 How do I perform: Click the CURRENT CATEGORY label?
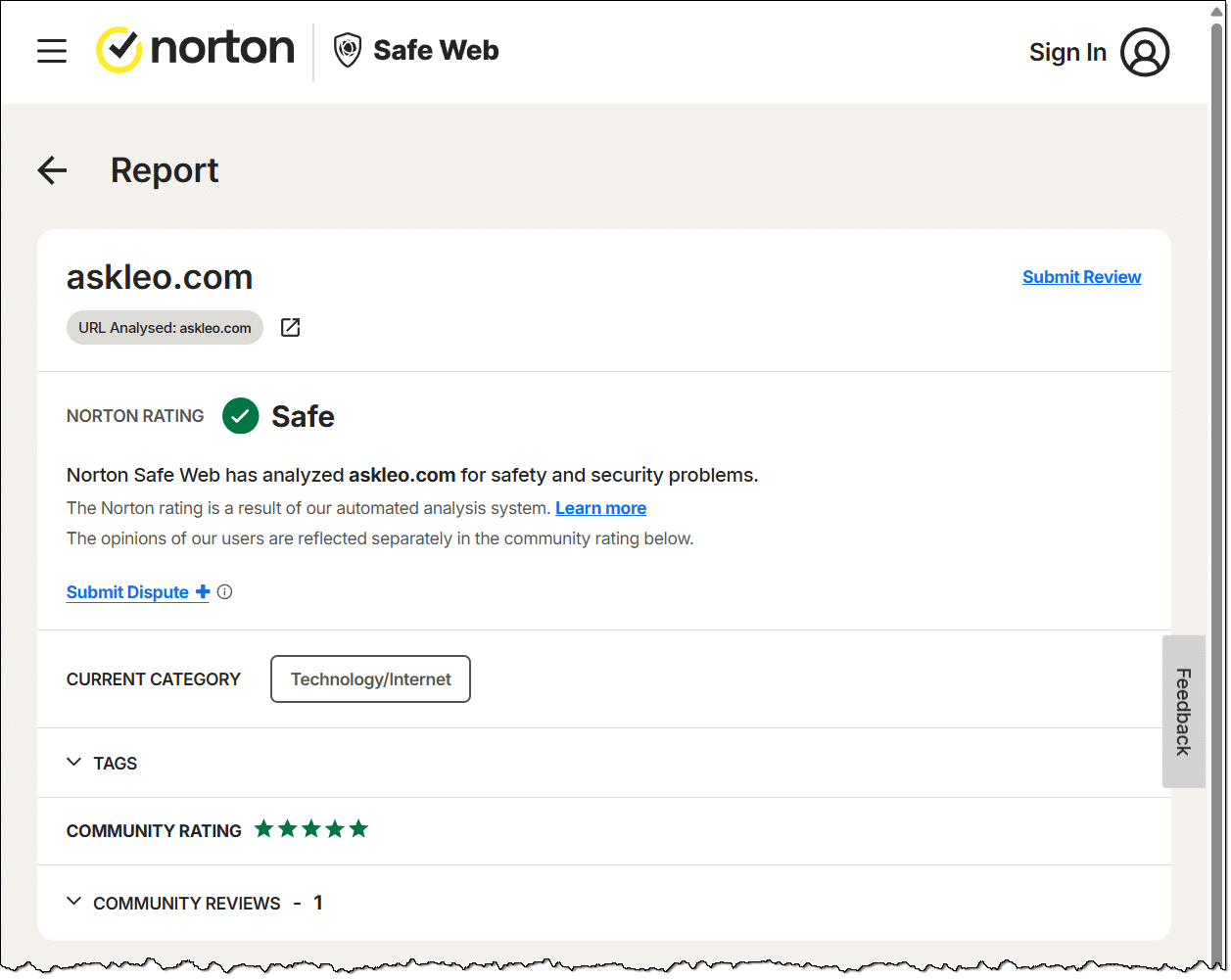[154, 679]
